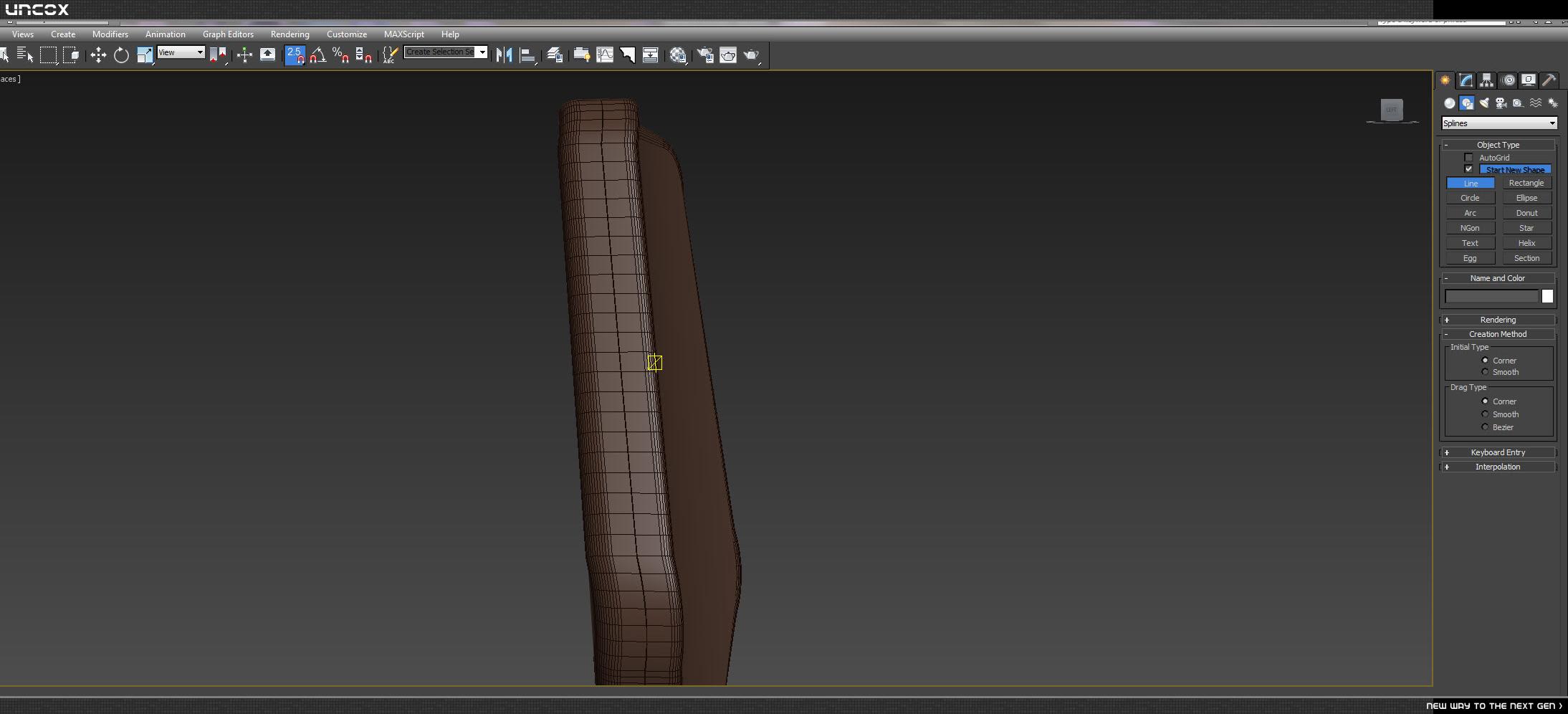Select the Select by Name tool

click(26, 55)
